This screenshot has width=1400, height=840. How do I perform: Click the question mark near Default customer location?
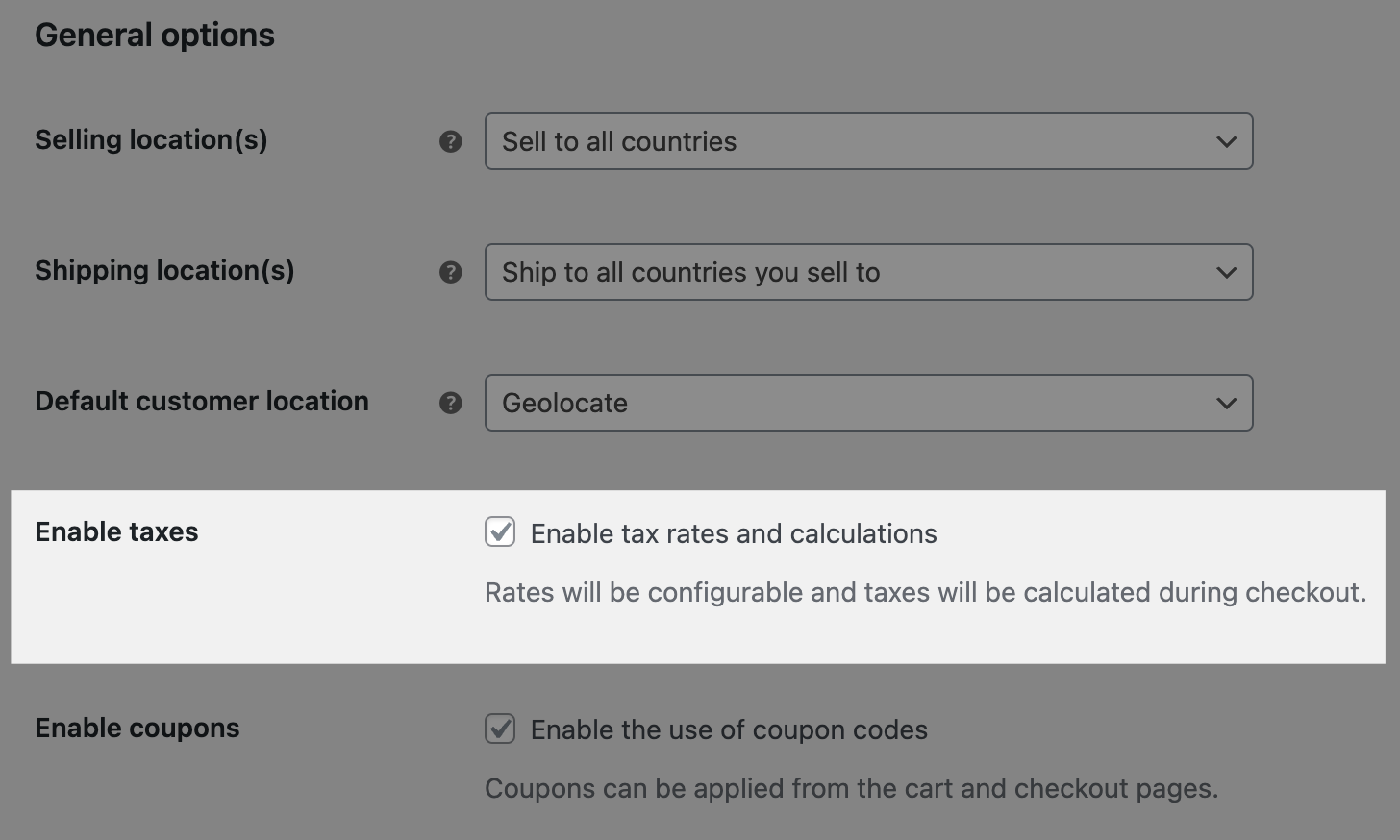450,403
